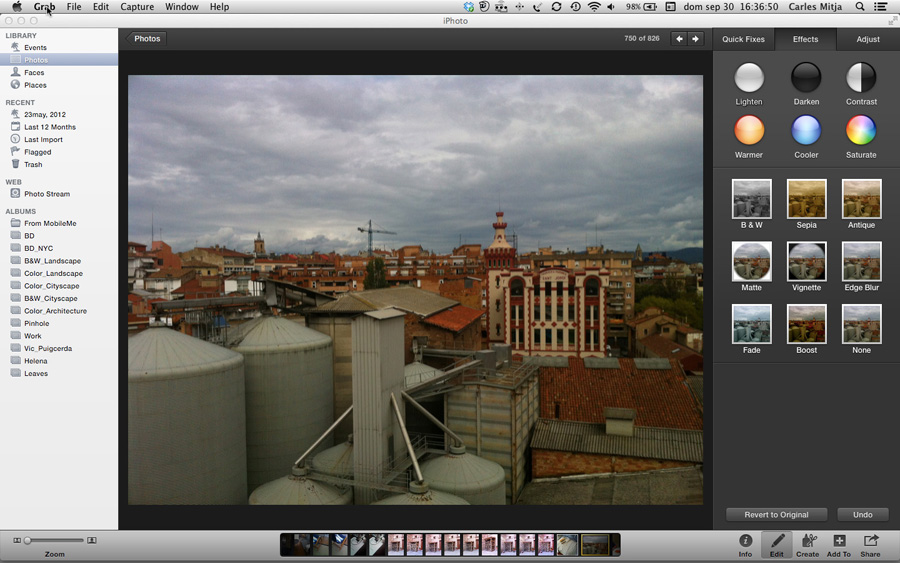Click the Zoom slider track

coord(55,541)
